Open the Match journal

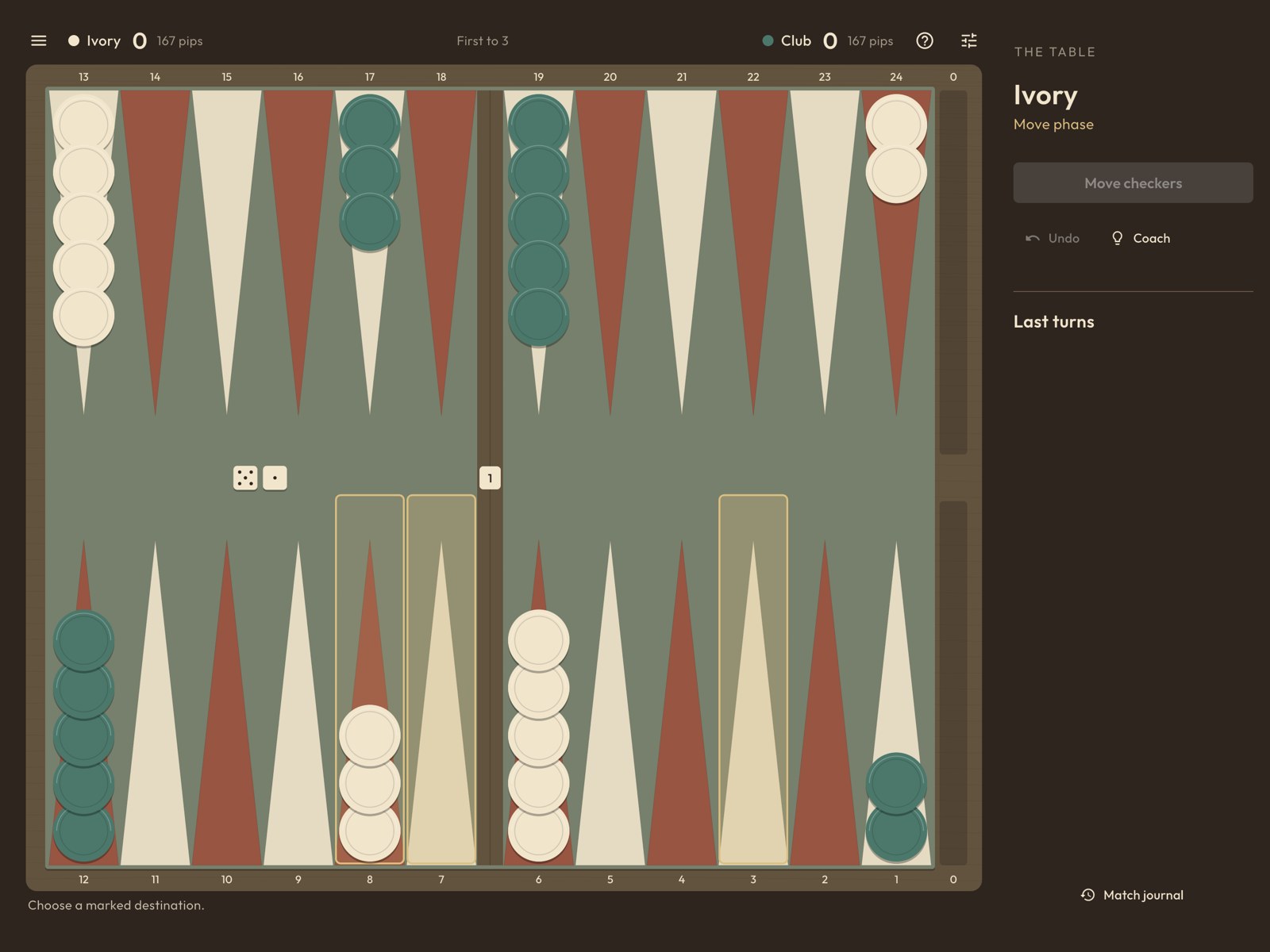[1132, 895]
